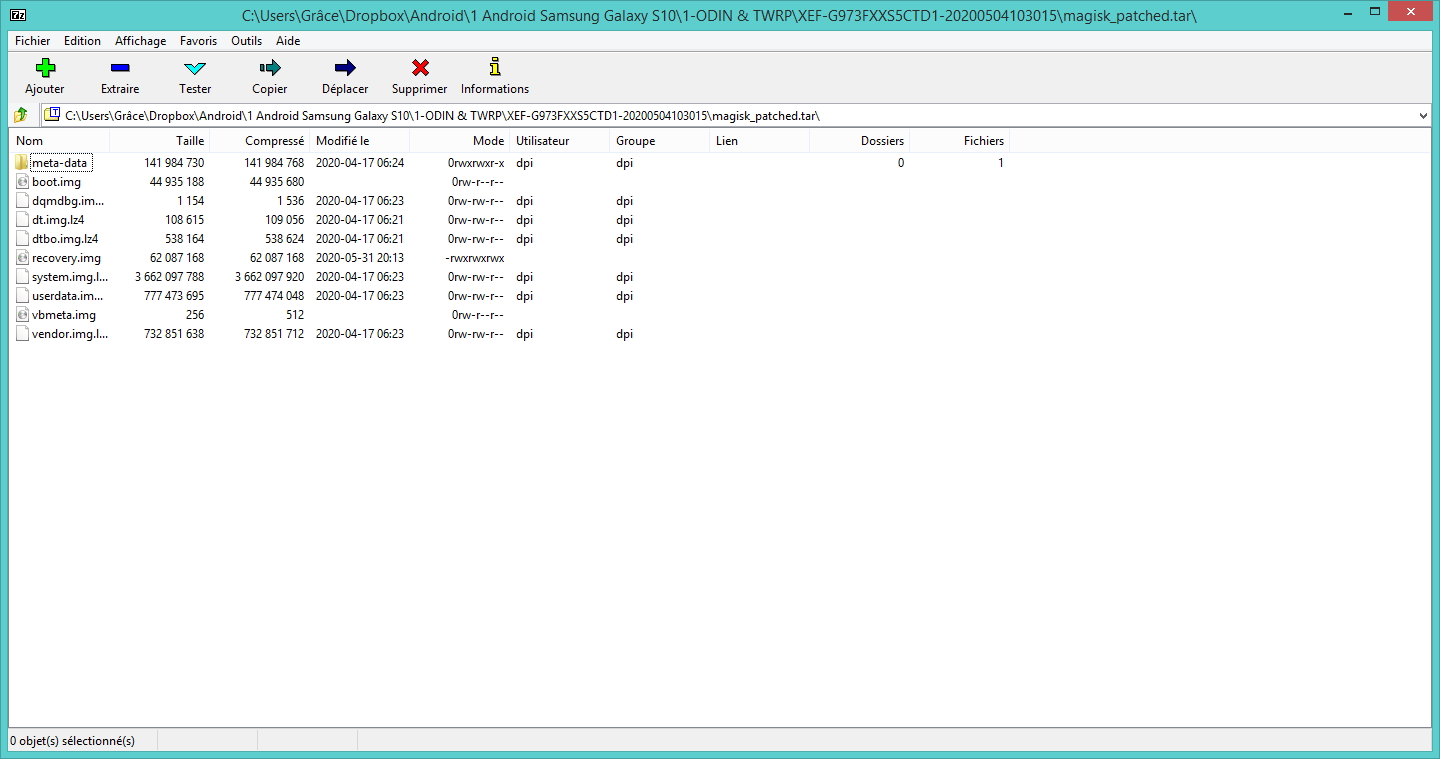Sort by the Dossiers column header

pyautogui.click(x=860, y=141)
